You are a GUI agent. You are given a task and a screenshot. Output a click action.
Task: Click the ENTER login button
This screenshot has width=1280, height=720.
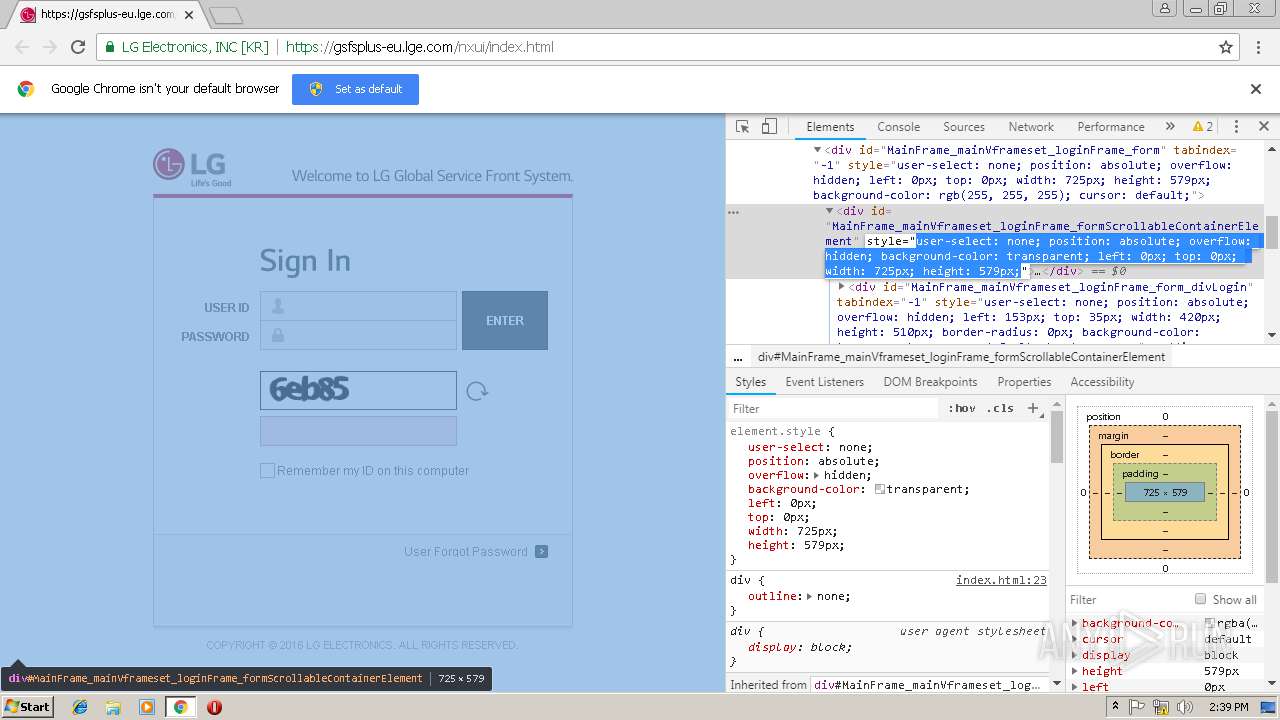coord(505,321)
